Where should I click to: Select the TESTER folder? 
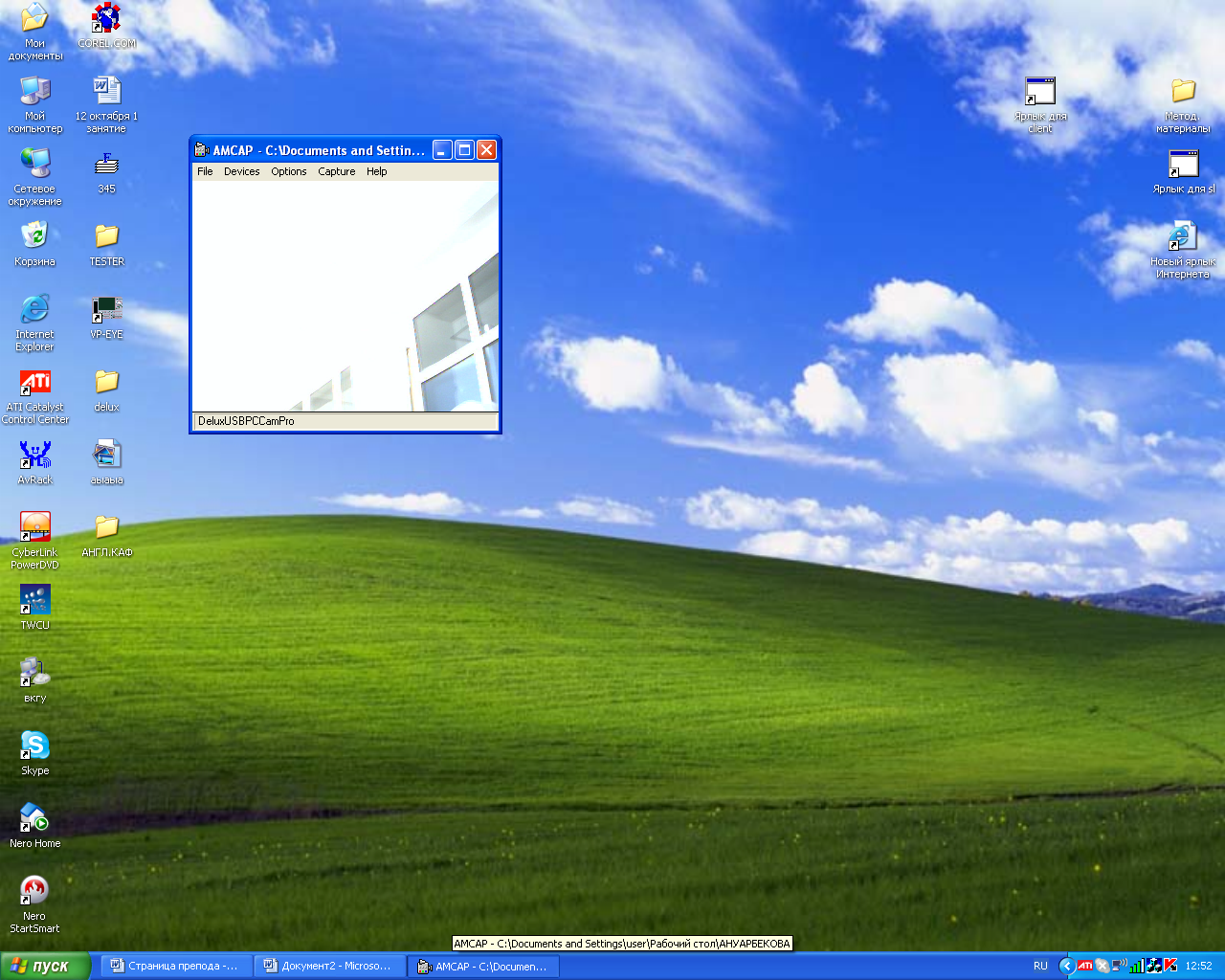pyautogui.click(x=106, y=244)
